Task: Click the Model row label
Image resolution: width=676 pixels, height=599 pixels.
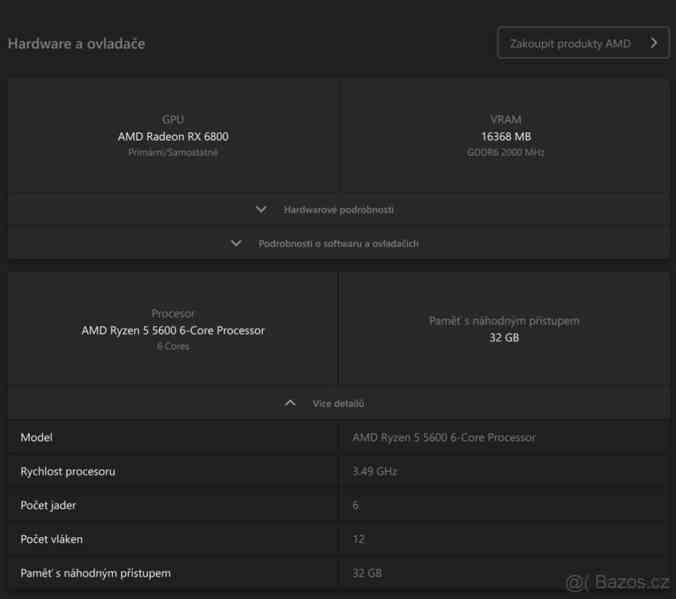Action: (x=37, y=438)
